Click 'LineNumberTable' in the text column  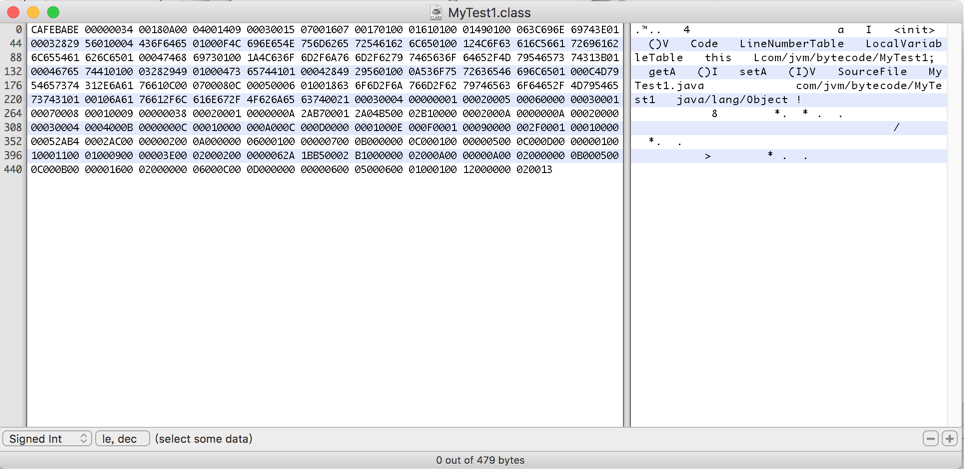(x=791, y=44)
